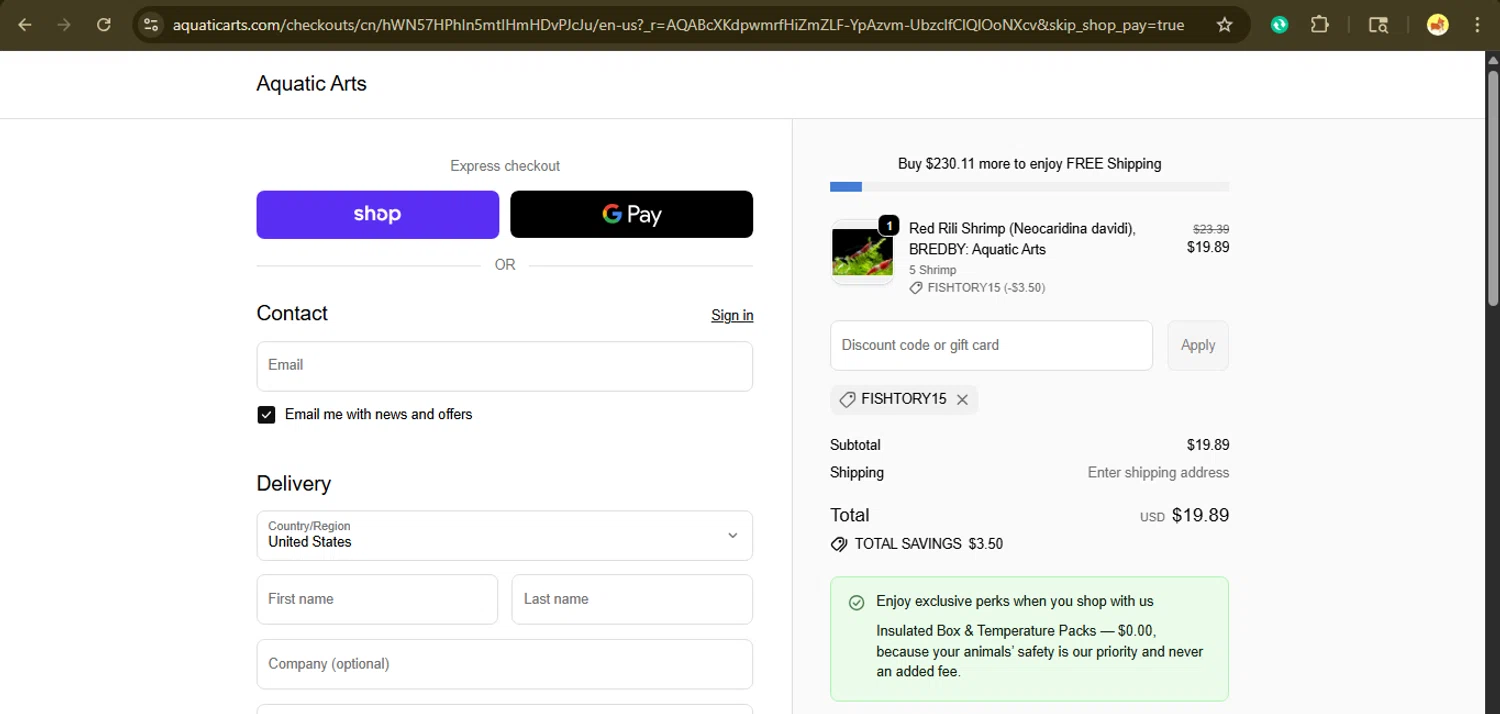Click the Buy $230.11 more FREE Shipping text
The width and height of the screenshot is (1500, 714).
point(1029,164)
